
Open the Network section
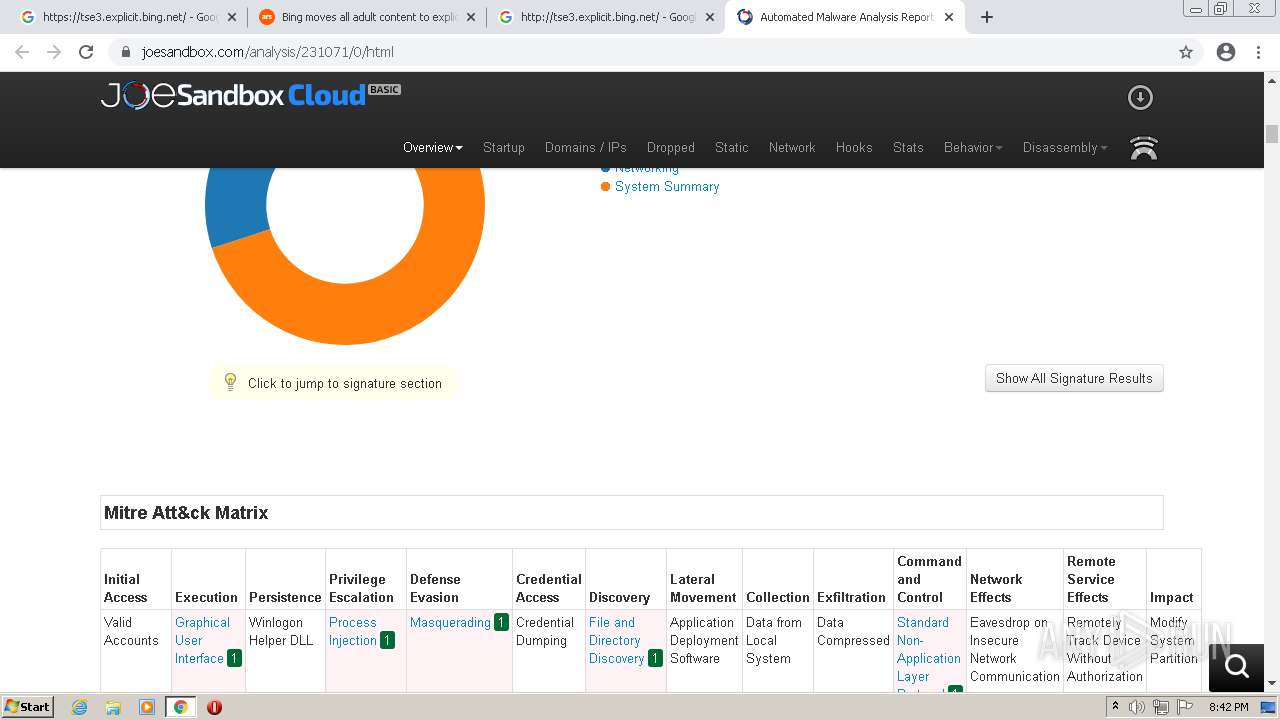coord(792,147)
